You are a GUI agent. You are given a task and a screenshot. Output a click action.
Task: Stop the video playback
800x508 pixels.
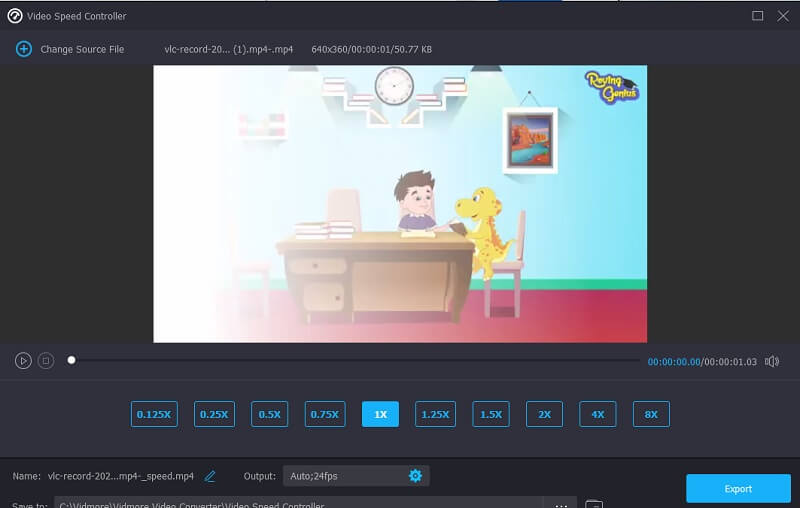click(x=46, y=361)
